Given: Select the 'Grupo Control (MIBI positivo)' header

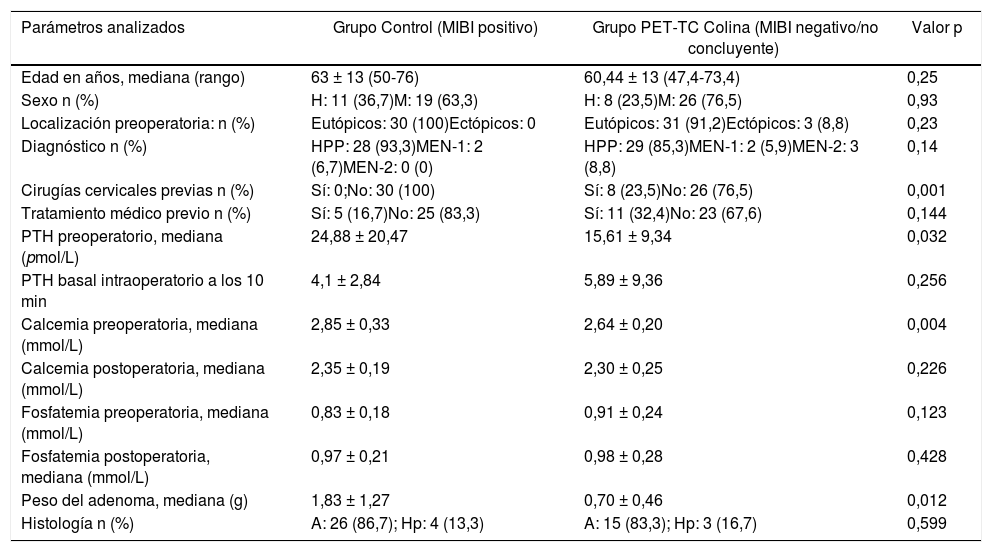Looking at the screenshot, I should [x=435, y=28].
